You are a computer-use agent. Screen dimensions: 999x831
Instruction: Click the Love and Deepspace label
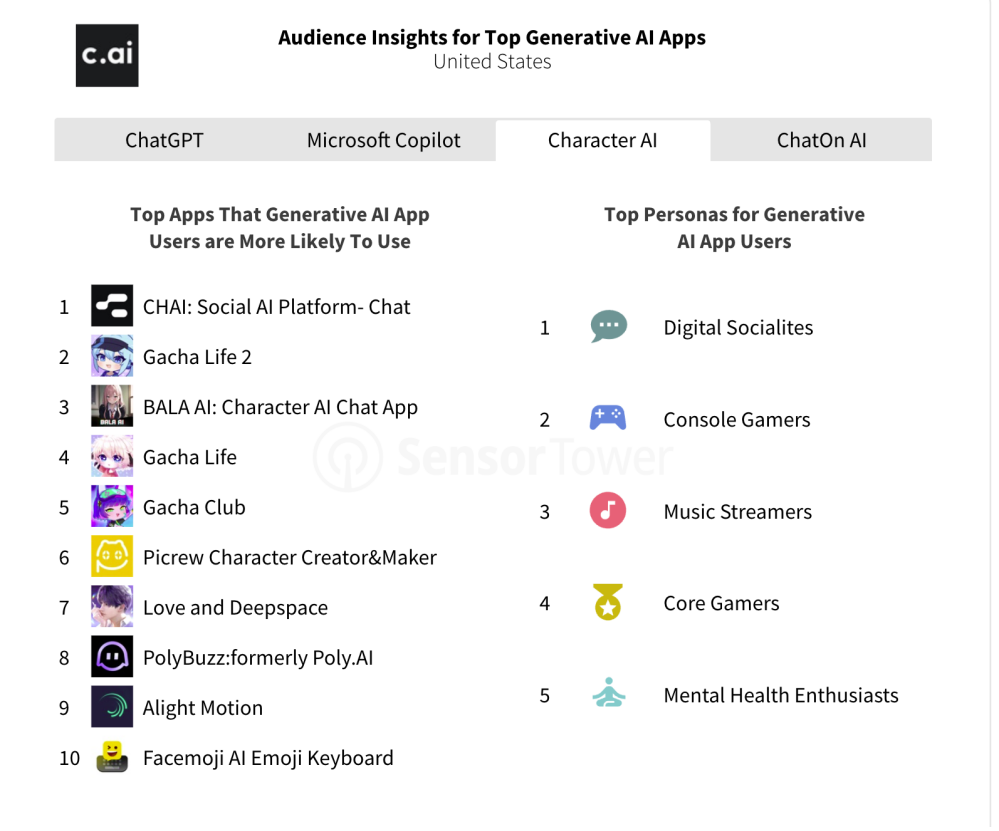click(x=235, y=608)
